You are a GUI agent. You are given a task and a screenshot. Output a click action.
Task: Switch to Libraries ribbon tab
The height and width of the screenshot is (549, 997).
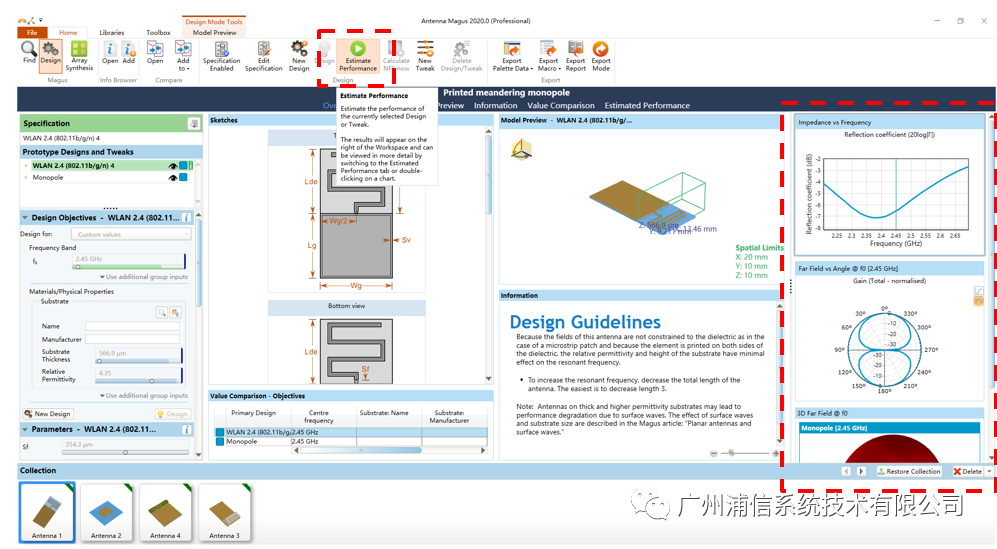112,32
